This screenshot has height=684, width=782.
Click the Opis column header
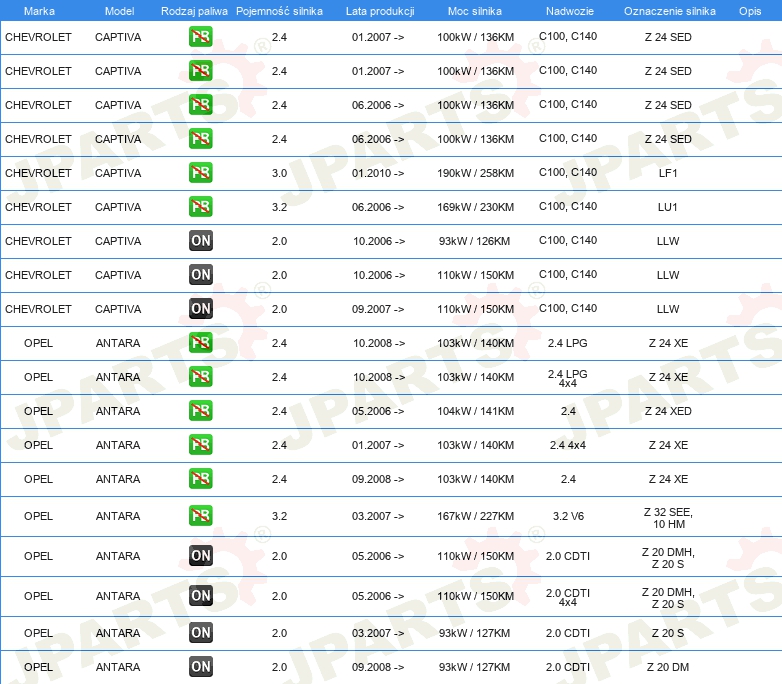(749, 10)
